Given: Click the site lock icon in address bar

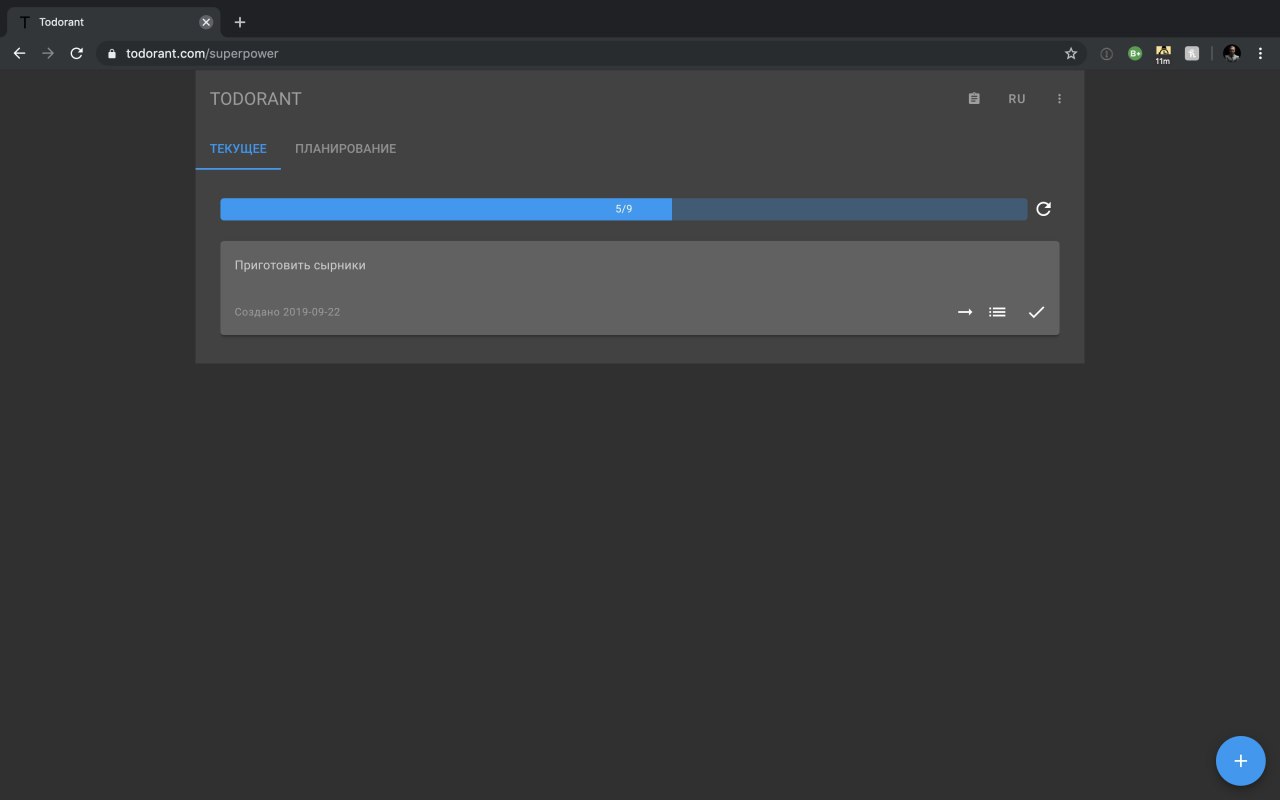Looking at the screenshot, I should coord(112,54).
